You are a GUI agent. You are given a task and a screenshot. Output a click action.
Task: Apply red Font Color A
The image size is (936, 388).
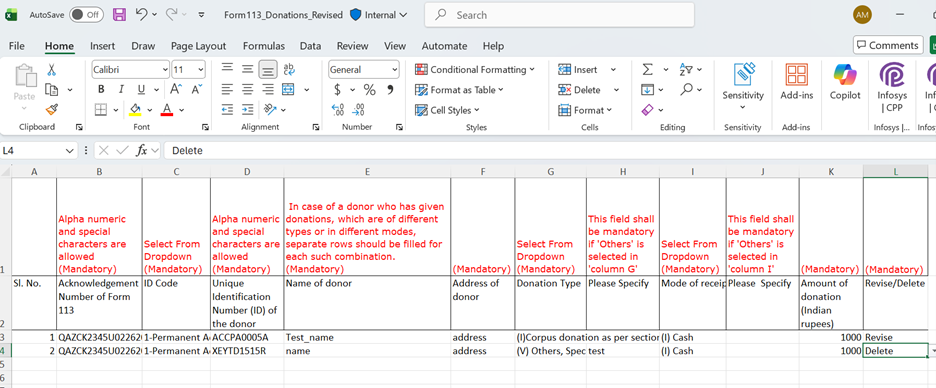167,110
